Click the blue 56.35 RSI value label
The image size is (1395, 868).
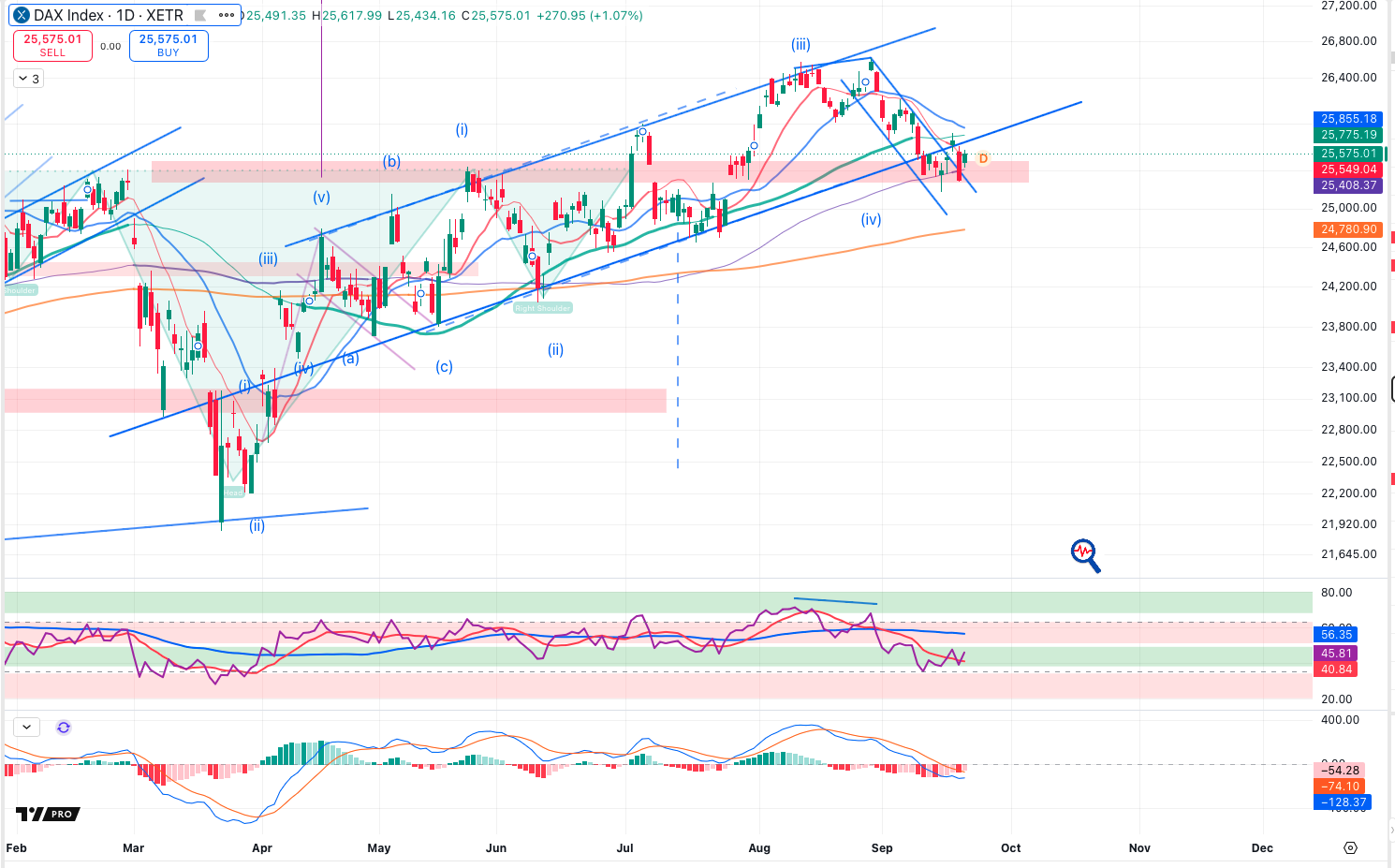point(1336,635)
